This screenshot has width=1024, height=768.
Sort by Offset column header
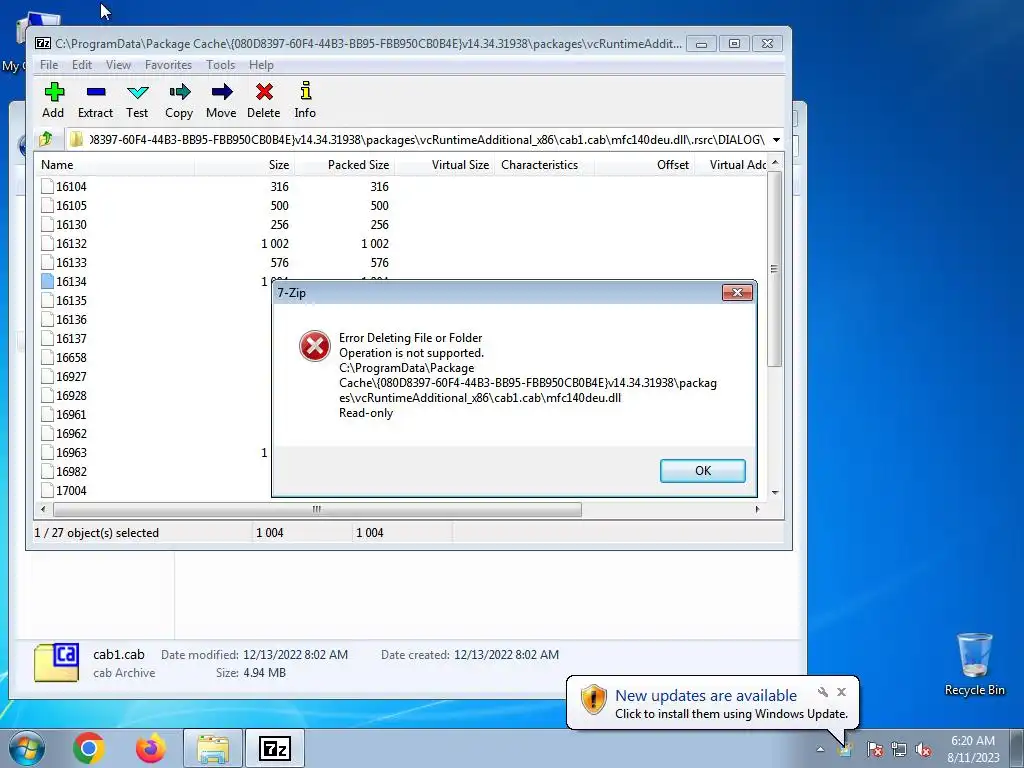click(644, 165)
